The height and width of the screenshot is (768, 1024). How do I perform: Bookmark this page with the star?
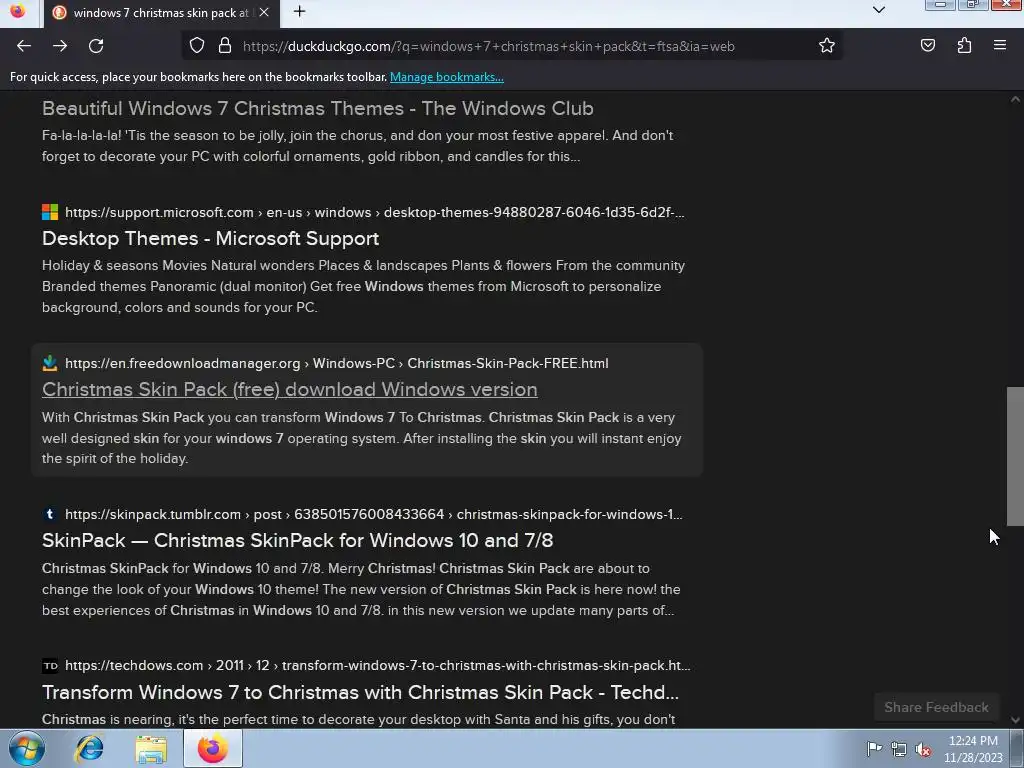[x=827, y=46]
